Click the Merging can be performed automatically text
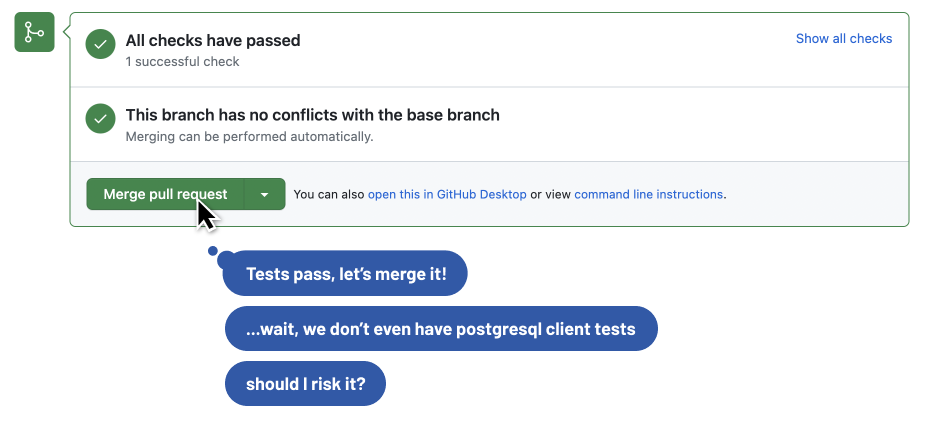Screen dimensions: 930x434 pos(249,136)
